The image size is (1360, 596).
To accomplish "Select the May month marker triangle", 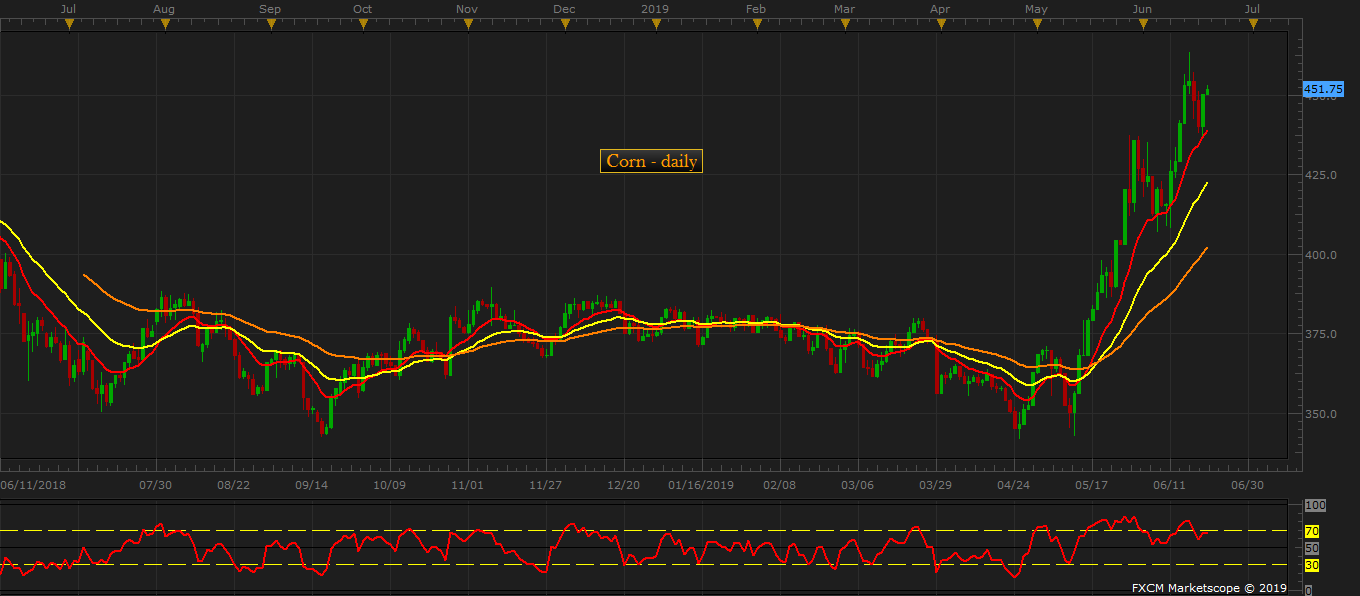I will [1037, 25].
